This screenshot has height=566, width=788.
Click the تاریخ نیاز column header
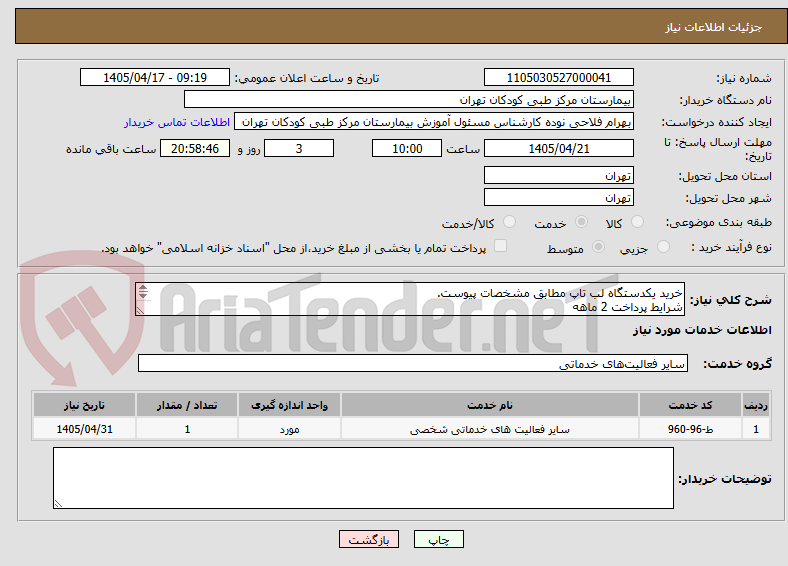(84, 405)
